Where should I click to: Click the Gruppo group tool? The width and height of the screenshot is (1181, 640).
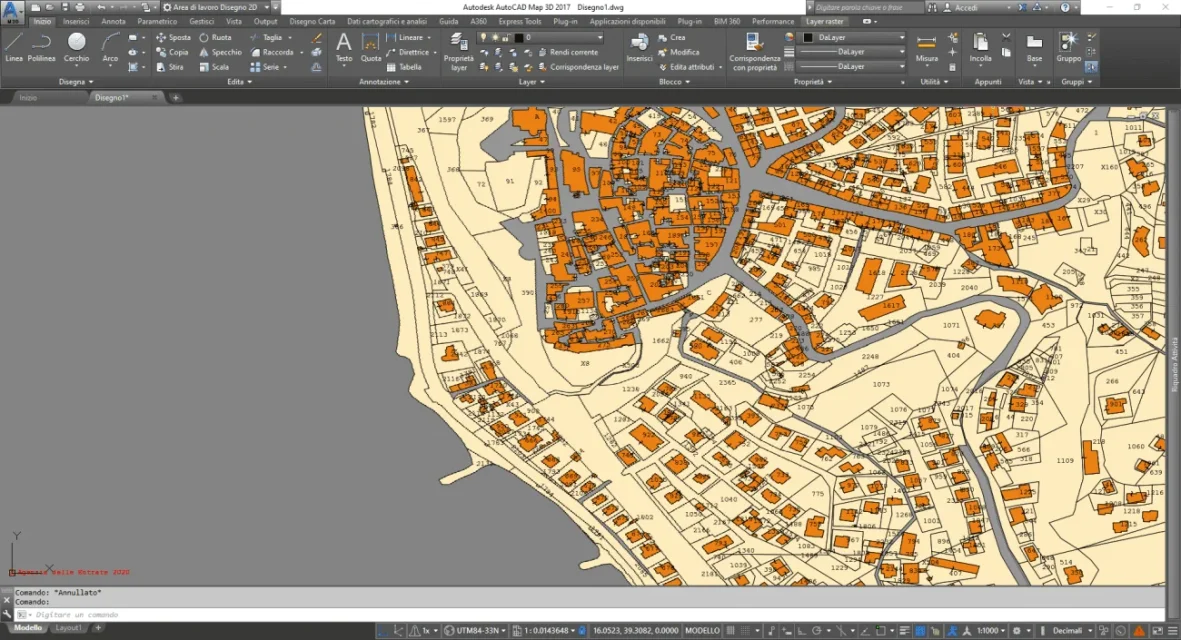click(x=1068, y=47)
